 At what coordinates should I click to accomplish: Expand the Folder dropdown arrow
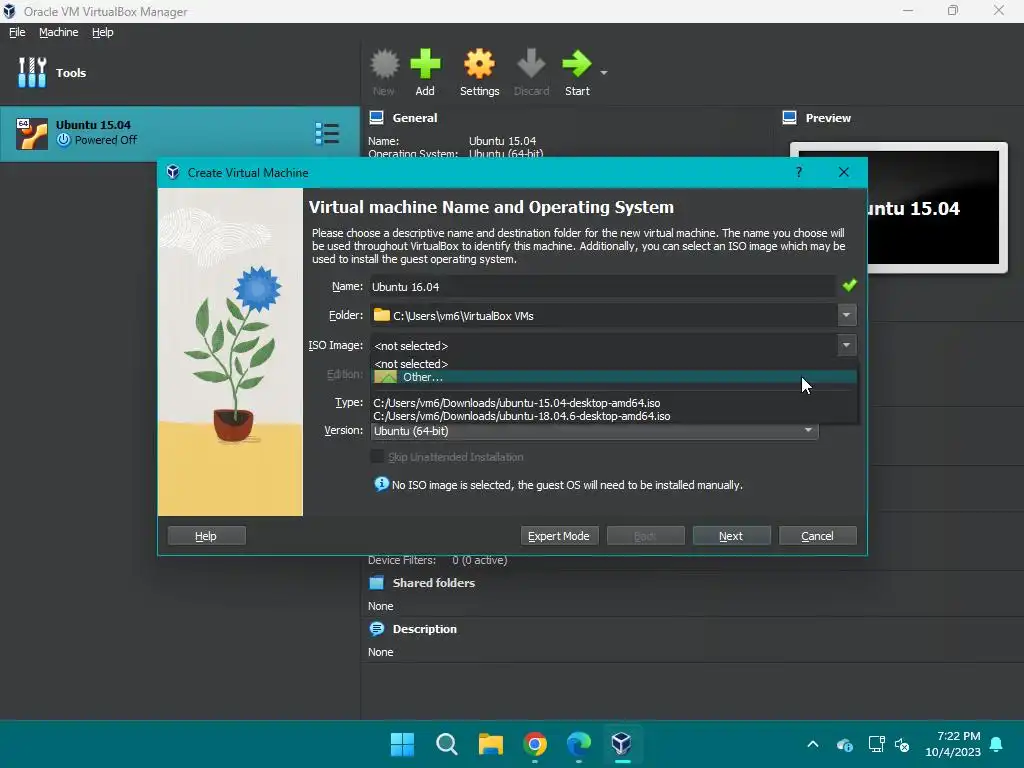[x=846, y=315]
